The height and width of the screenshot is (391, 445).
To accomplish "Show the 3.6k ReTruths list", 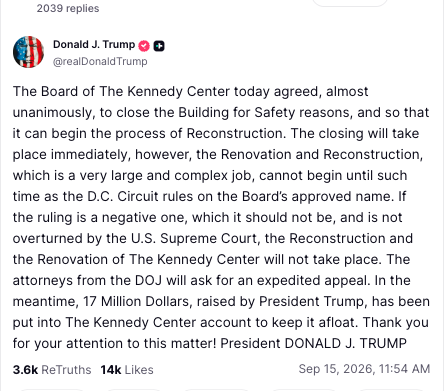I will (x=52, y=370).
